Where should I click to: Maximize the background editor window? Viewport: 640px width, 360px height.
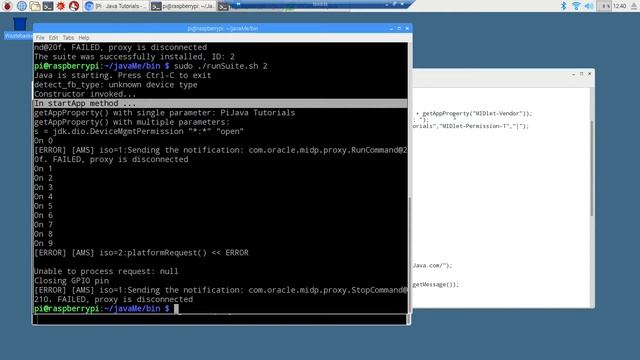[x=581, y=74]
